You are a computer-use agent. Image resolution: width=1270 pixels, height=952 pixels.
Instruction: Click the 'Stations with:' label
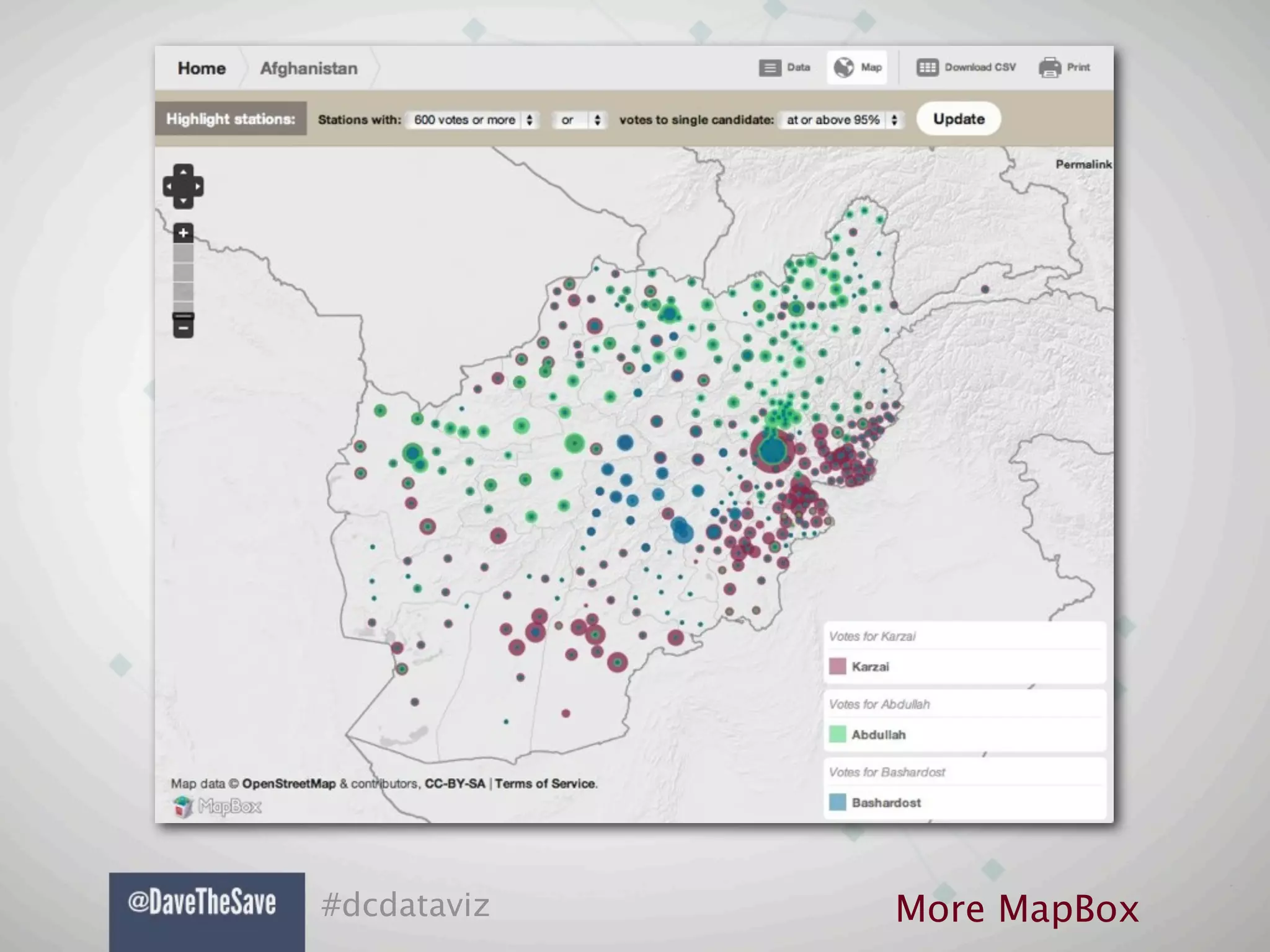(360, 120)
